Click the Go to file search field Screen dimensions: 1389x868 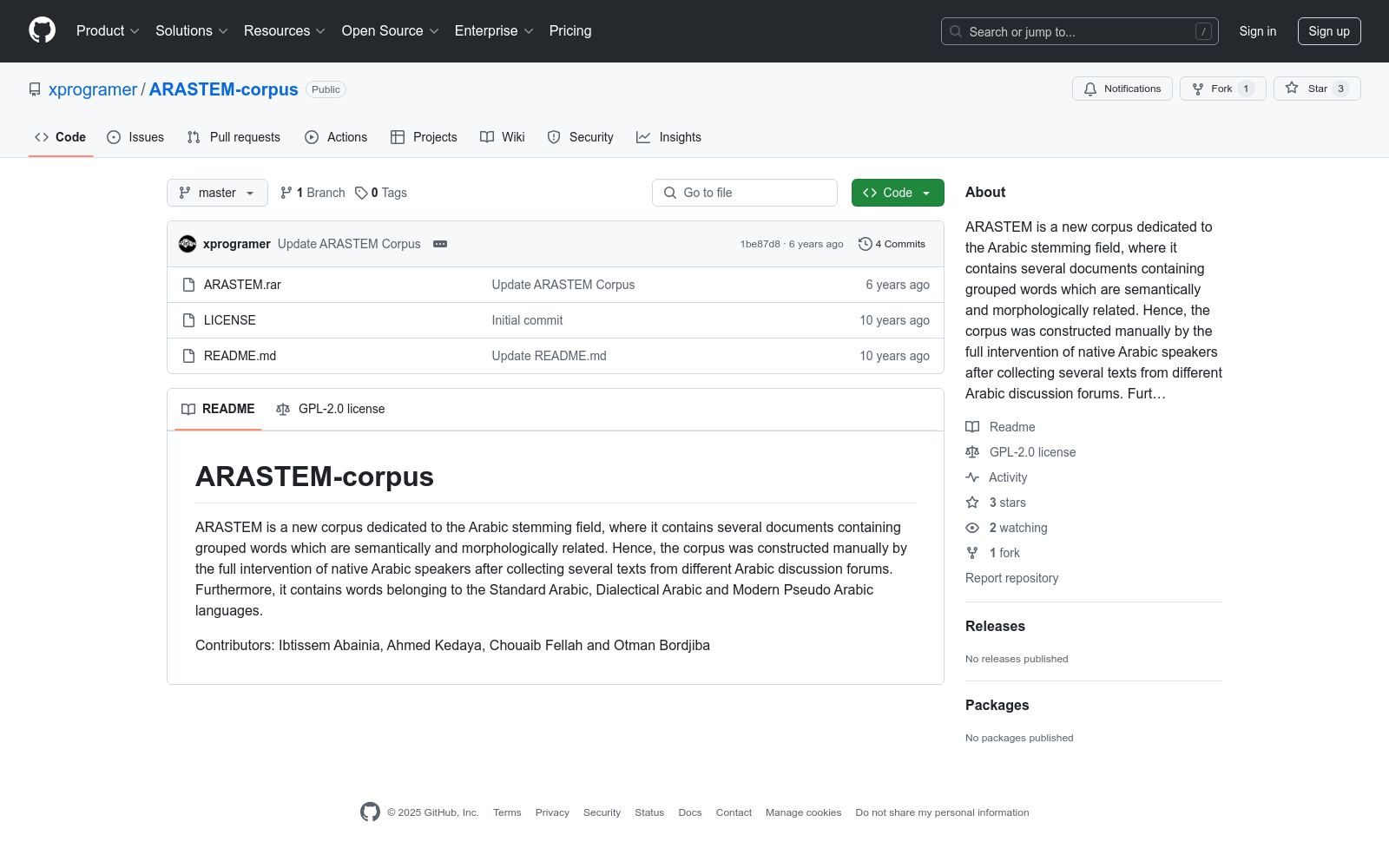pos(745,193)
